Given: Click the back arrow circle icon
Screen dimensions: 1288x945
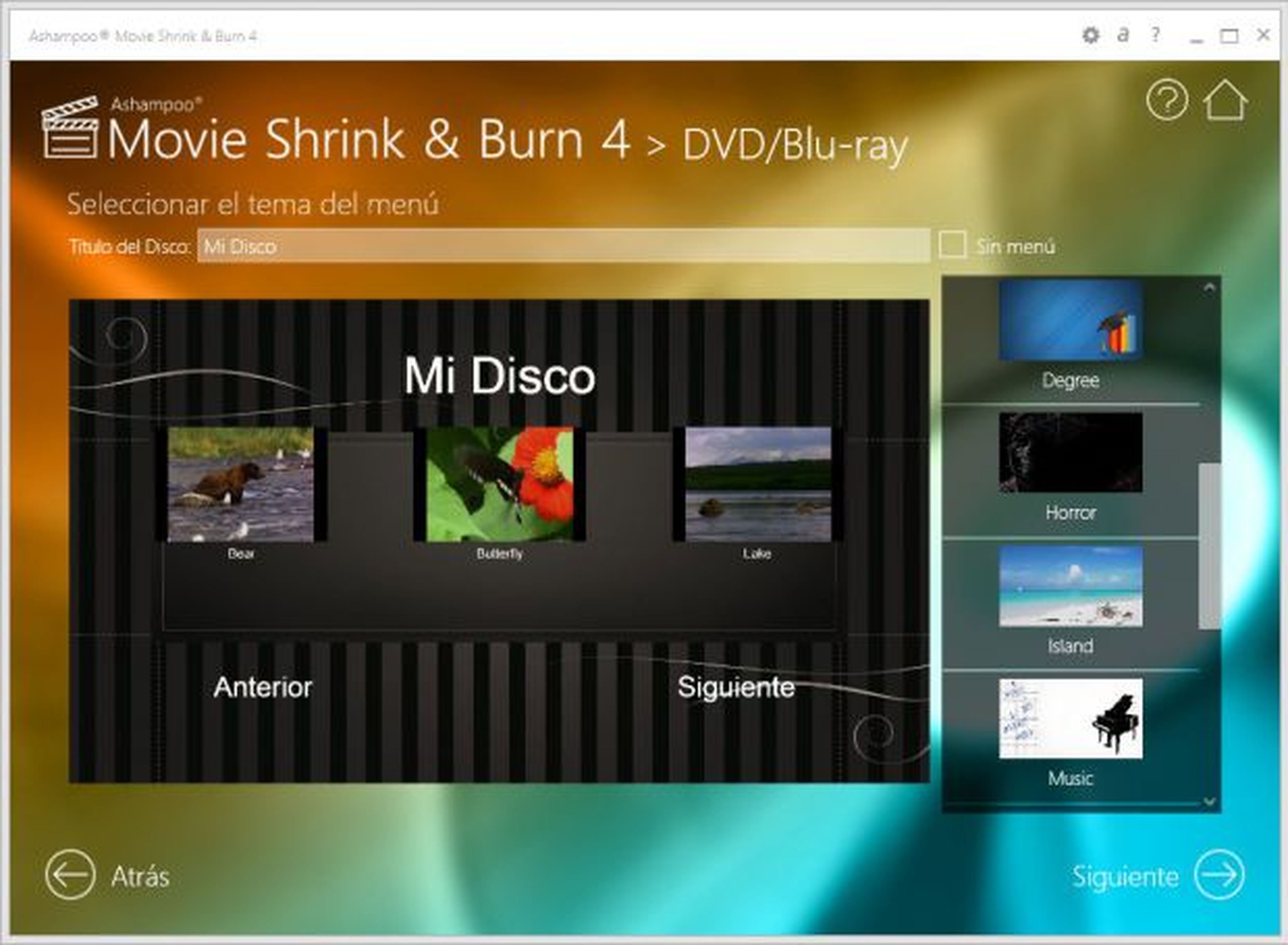Looking at the screenshot, I should coord(70,875).
